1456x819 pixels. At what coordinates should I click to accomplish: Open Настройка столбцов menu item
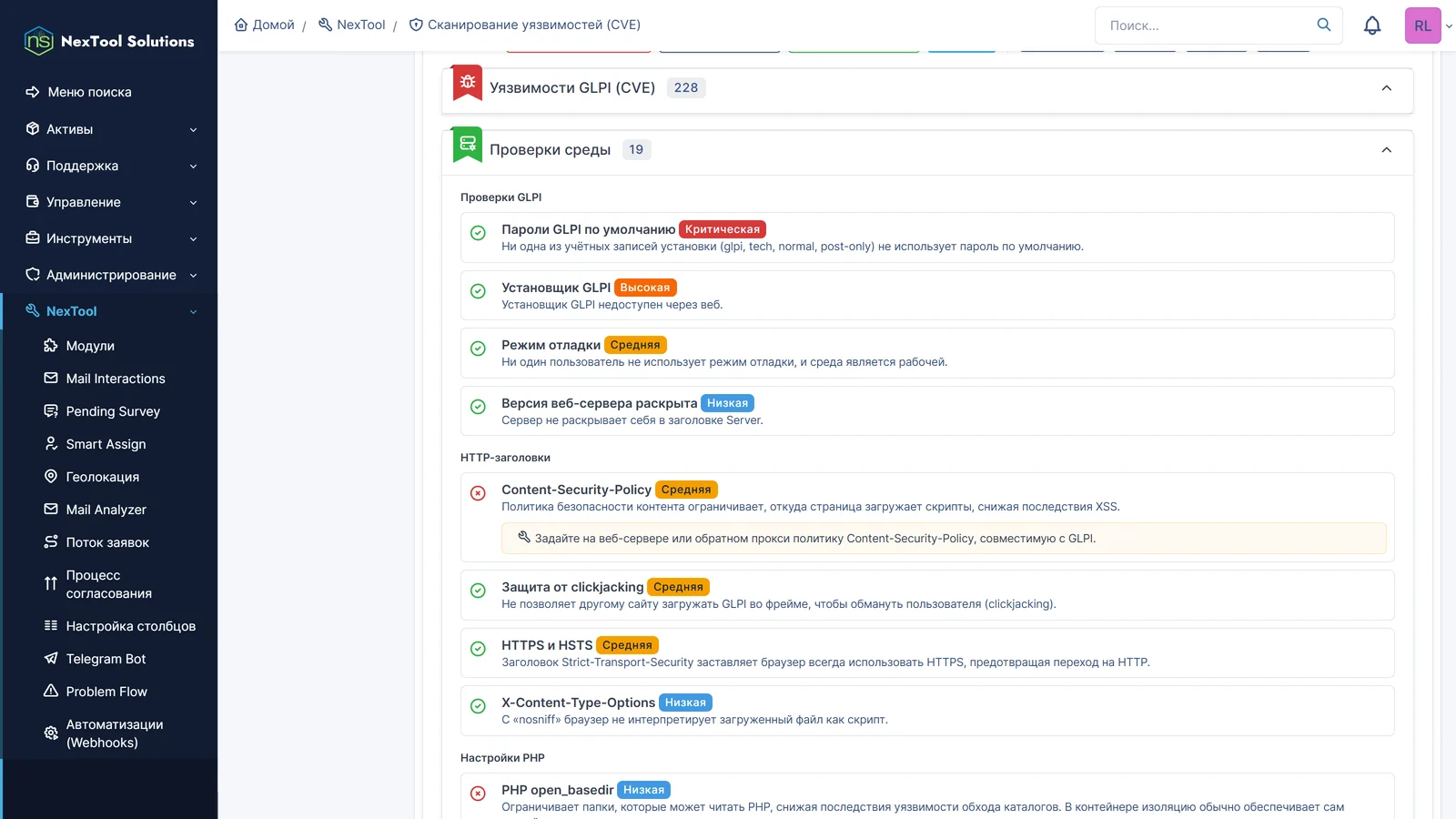pos(130,626)
